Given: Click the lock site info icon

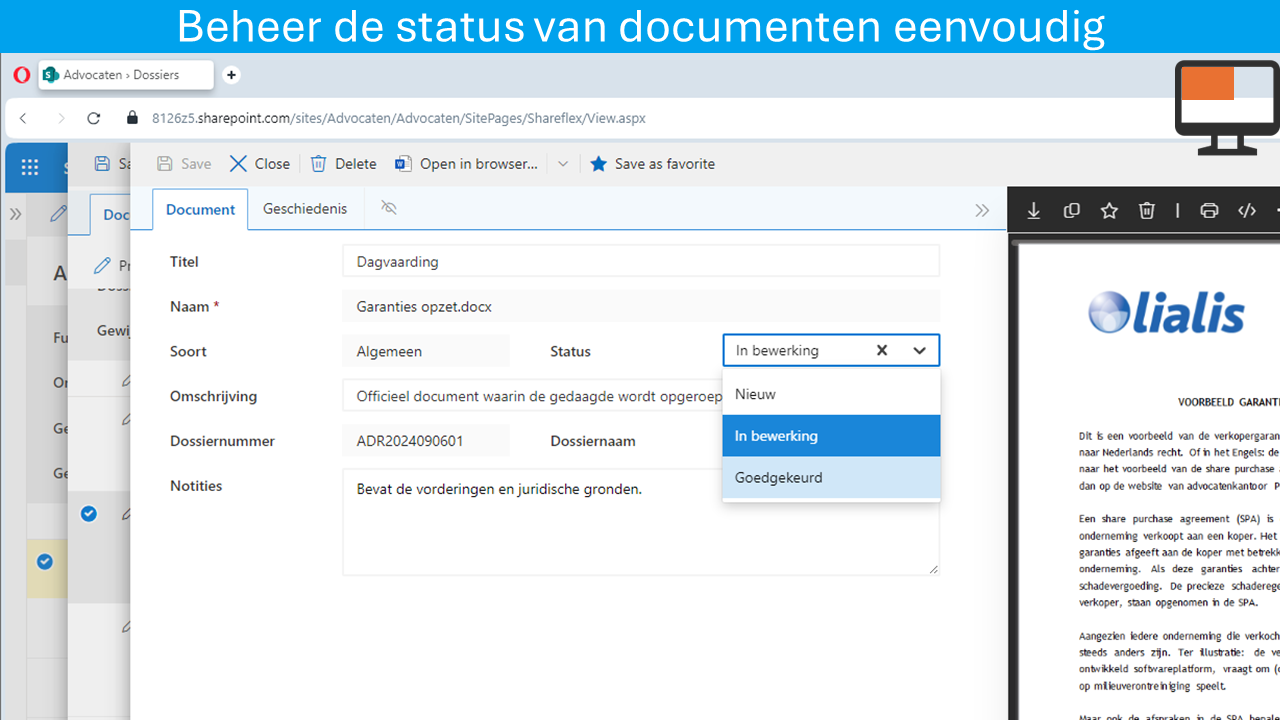Looking at the screenshot, I should tap(131, 118).
